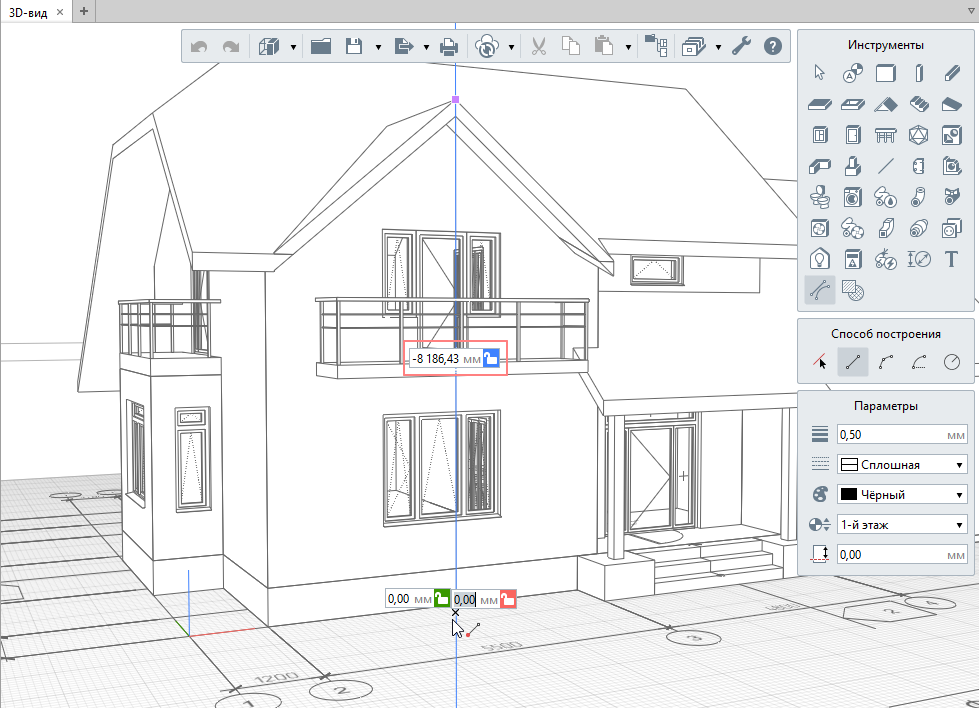979x708 pixels.
Task: Switch to the 3D-вид tab
Action: (x=34, y=12)
